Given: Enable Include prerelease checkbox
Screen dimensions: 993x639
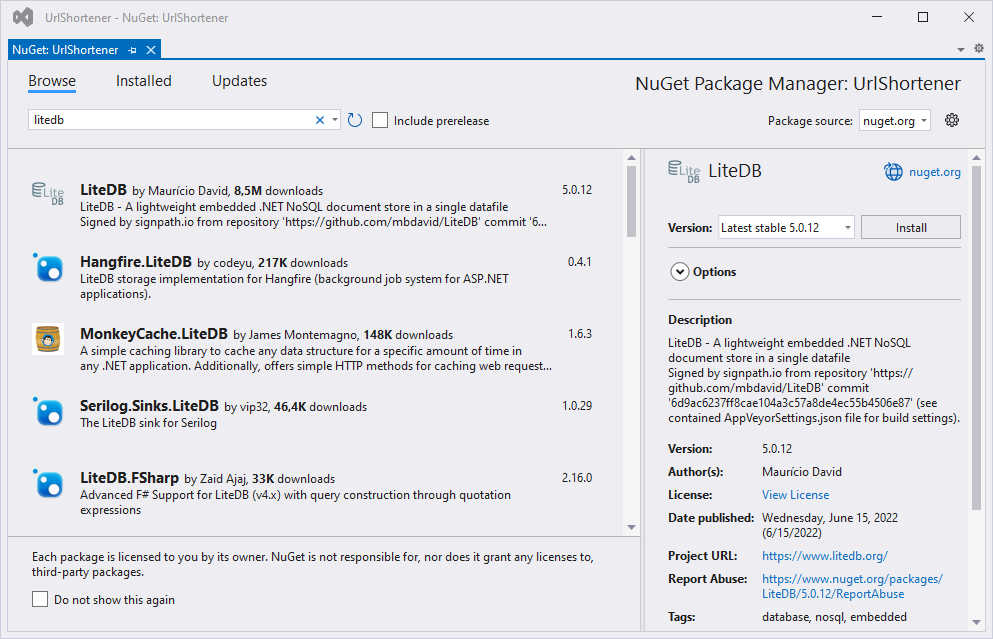Looking at the screenshot, I should pos(380,120).
